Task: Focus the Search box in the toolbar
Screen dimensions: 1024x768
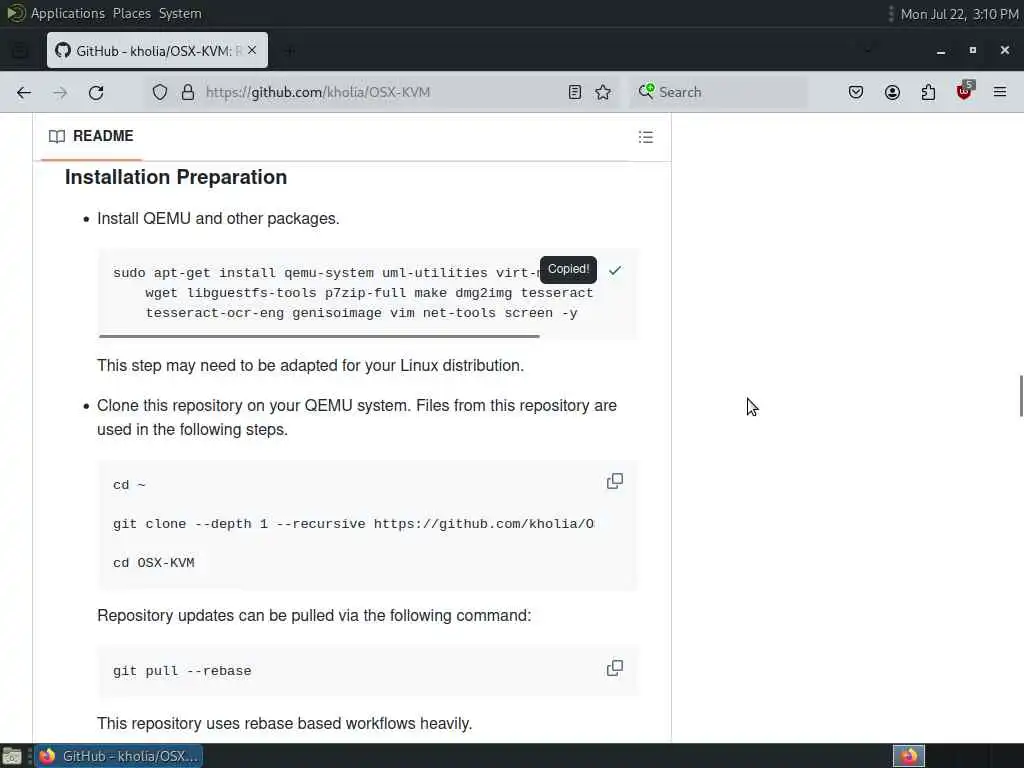Action: (x=718, y=92)
